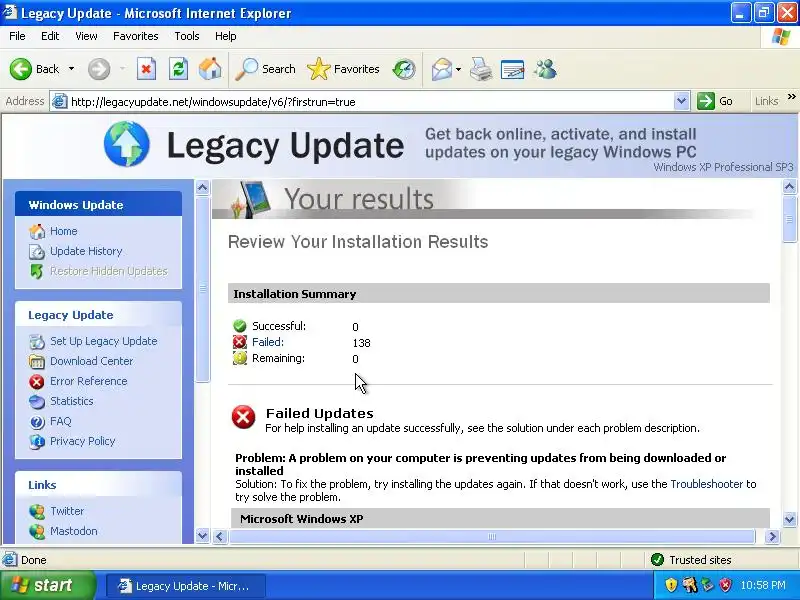The image size is (800, 600).
Task: Click the Legacy Update globe logo
Action: [x=127, y=144]
